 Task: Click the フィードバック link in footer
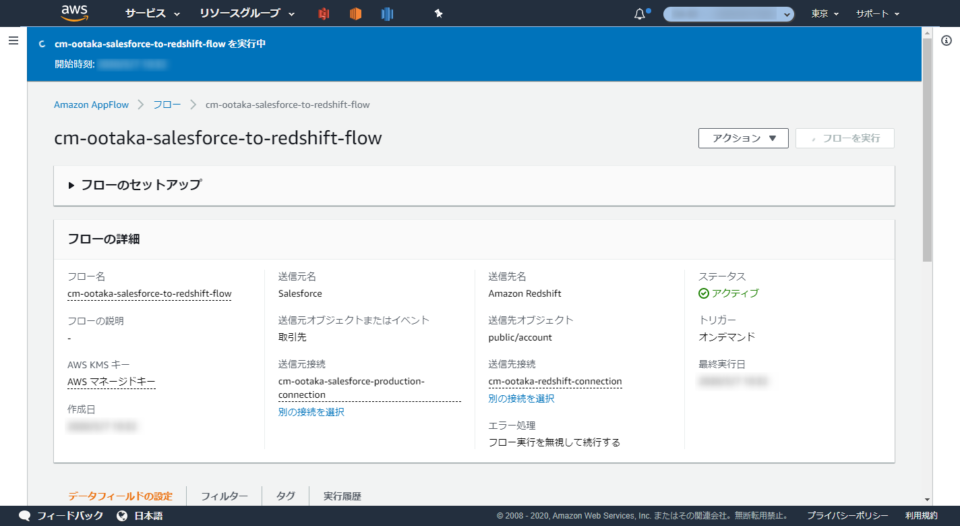(x=70, y=516)
